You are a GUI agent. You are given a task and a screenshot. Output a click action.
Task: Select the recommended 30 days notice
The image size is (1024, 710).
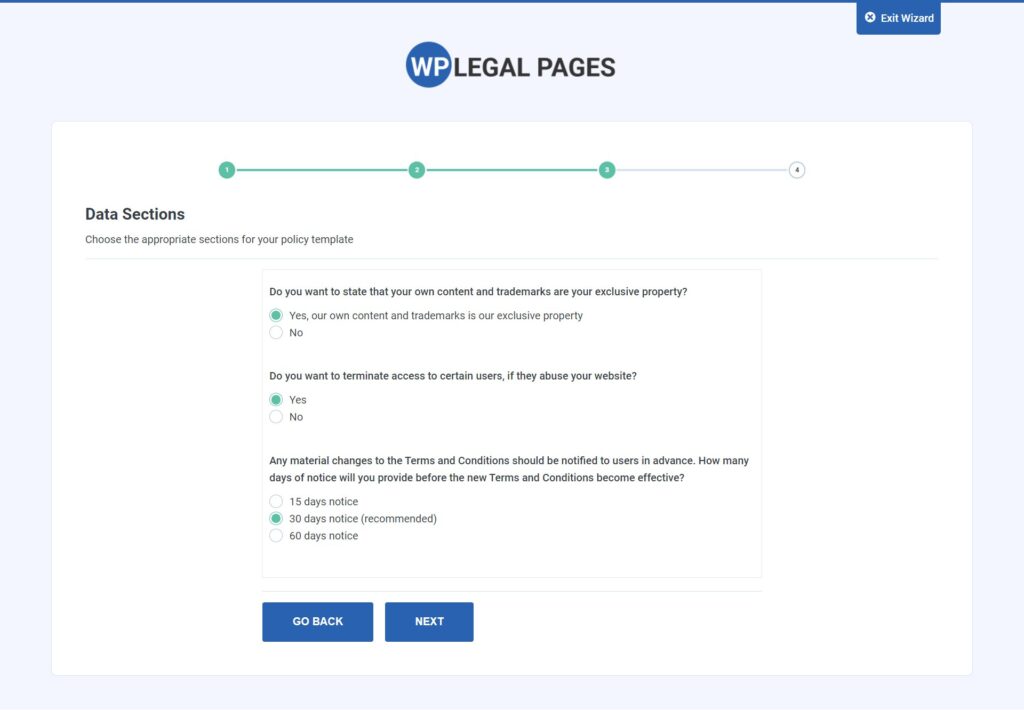point(275,518)
